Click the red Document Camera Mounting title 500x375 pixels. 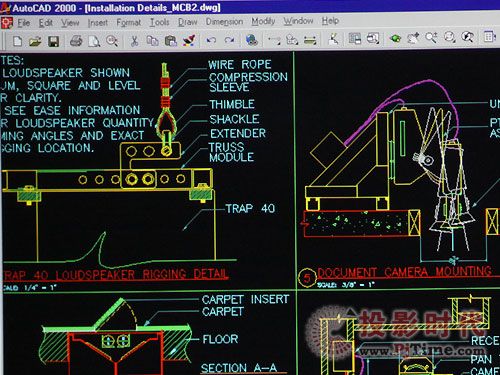click(404, 272)
